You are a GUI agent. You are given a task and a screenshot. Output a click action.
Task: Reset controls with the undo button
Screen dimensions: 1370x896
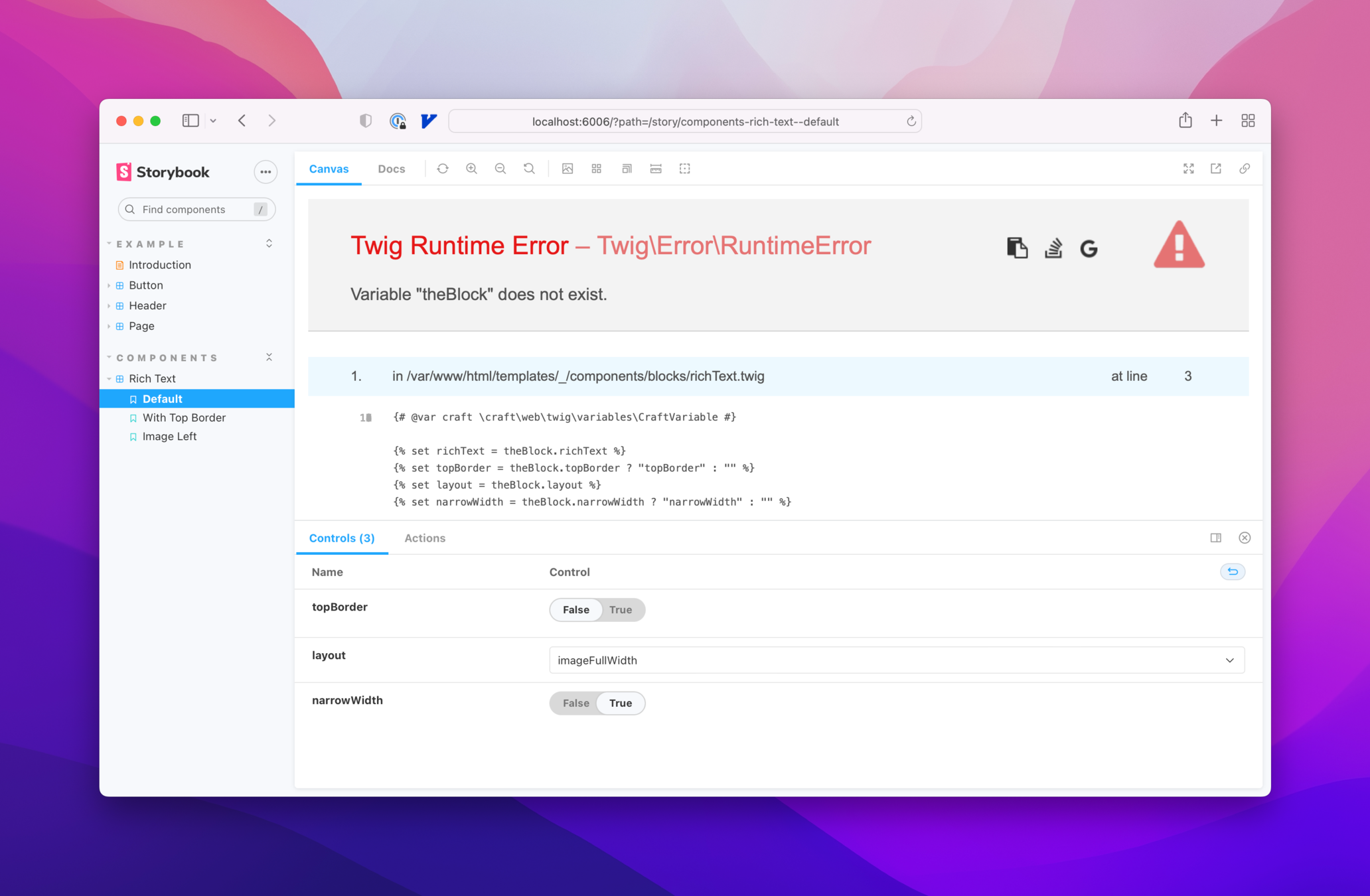pos(1233,571)
